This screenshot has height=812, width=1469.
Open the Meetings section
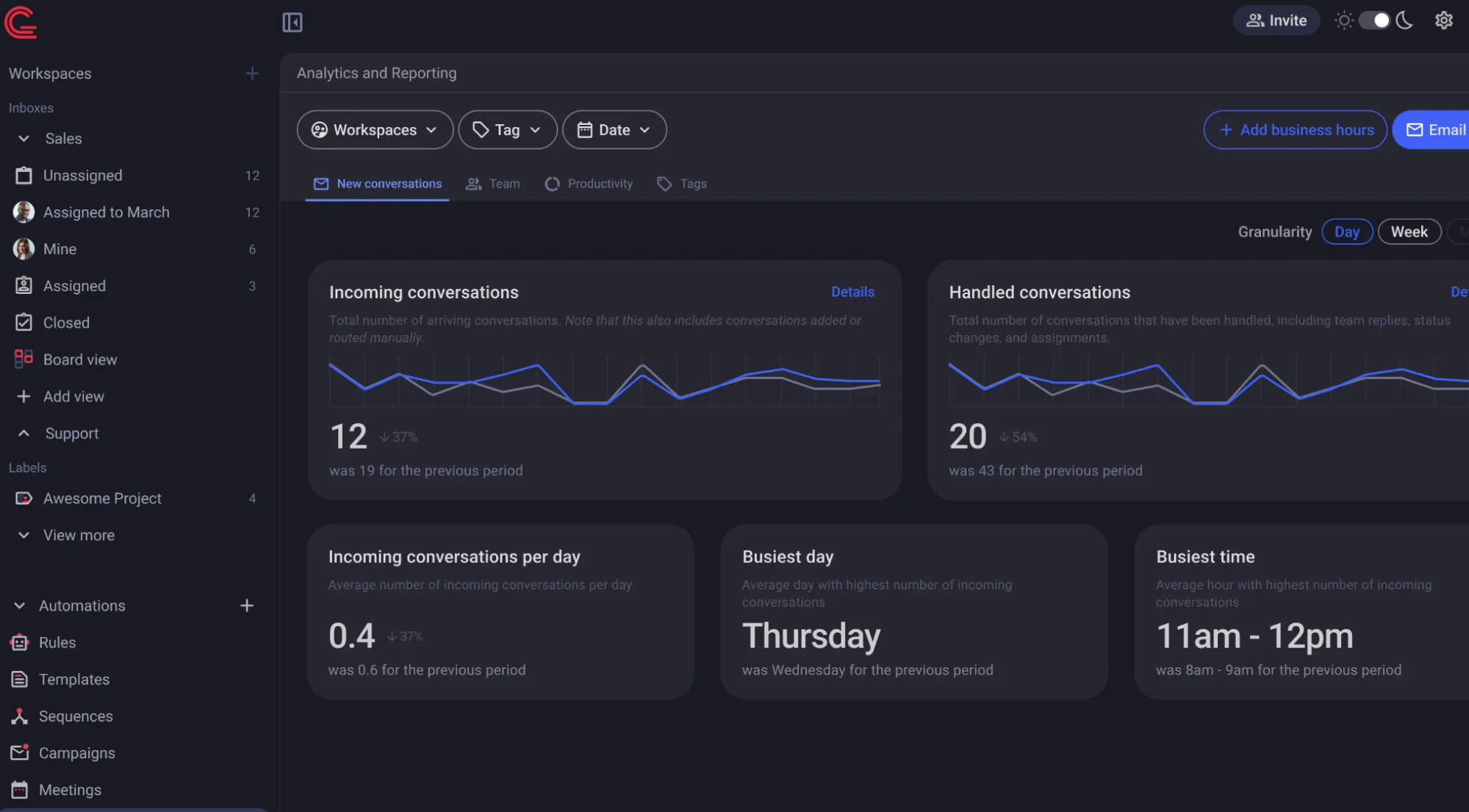coord(70,789)
